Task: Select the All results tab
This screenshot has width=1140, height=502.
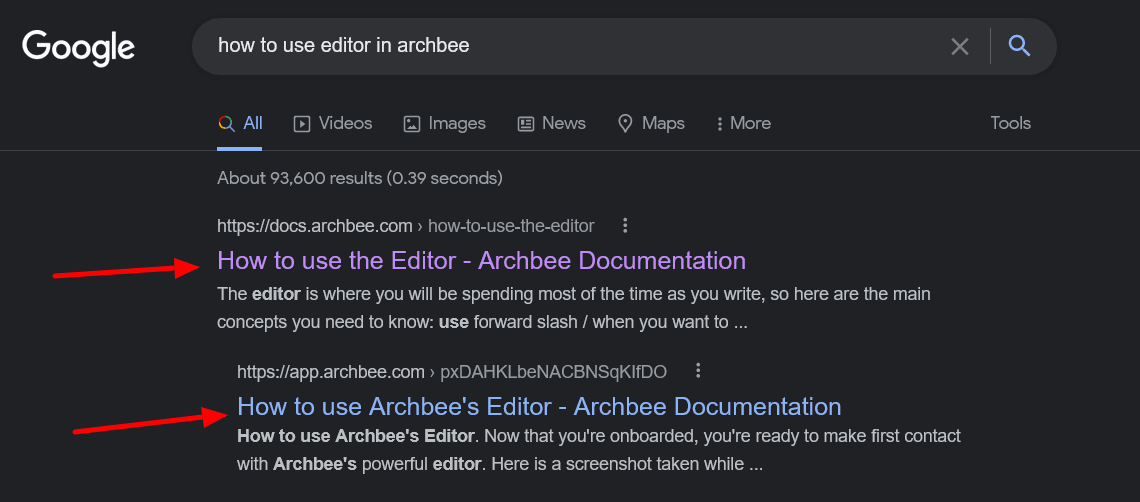Action: (241, 123)
